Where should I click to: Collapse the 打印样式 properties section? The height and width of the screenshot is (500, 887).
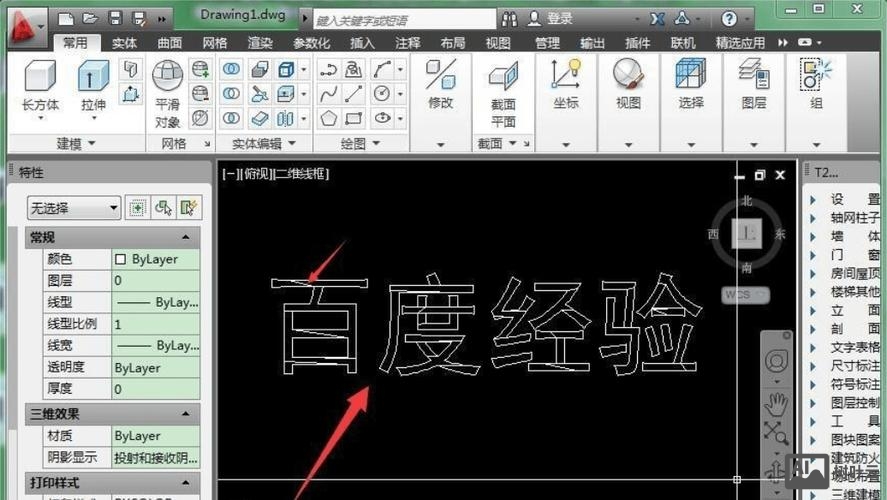click(186, 483)
